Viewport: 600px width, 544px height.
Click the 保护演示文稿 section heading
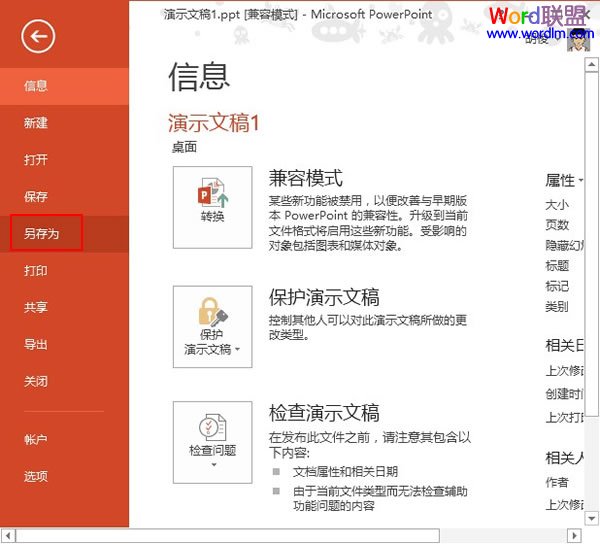point(324,297)
